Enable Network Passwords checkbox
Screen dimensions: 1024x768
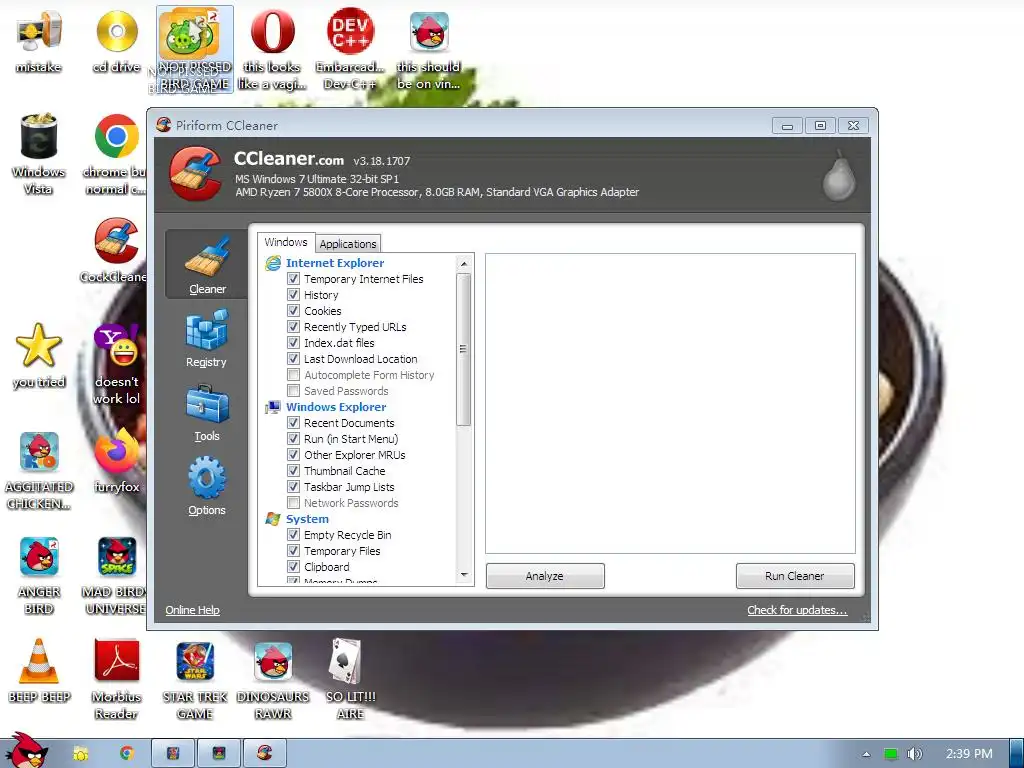(x=293, y=502)
